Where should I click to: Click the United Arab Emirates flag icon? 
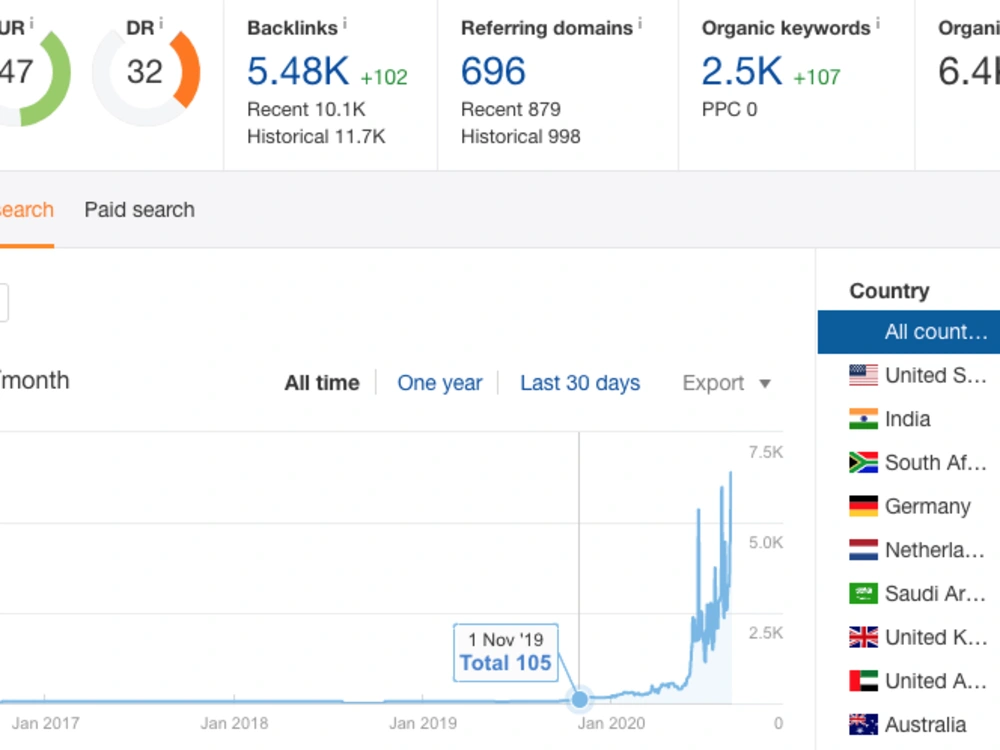[x=863, y=680]
